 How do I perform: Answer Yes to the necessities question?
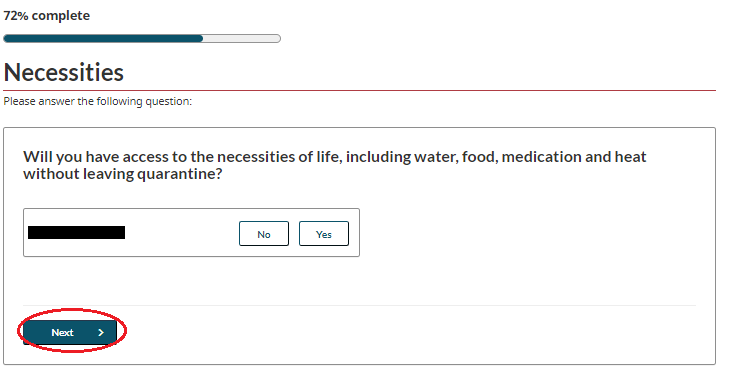coord(323,234)
